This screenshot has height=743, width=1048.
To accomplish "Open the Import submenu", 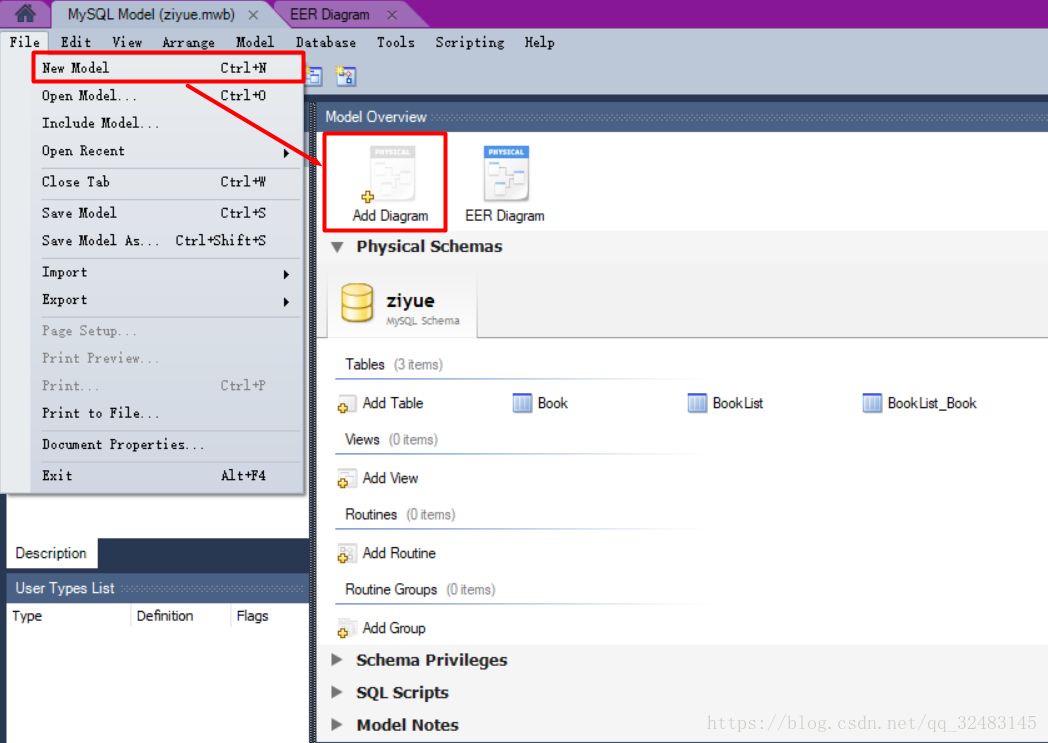I will pyautogui.click(x=166, y=273).
